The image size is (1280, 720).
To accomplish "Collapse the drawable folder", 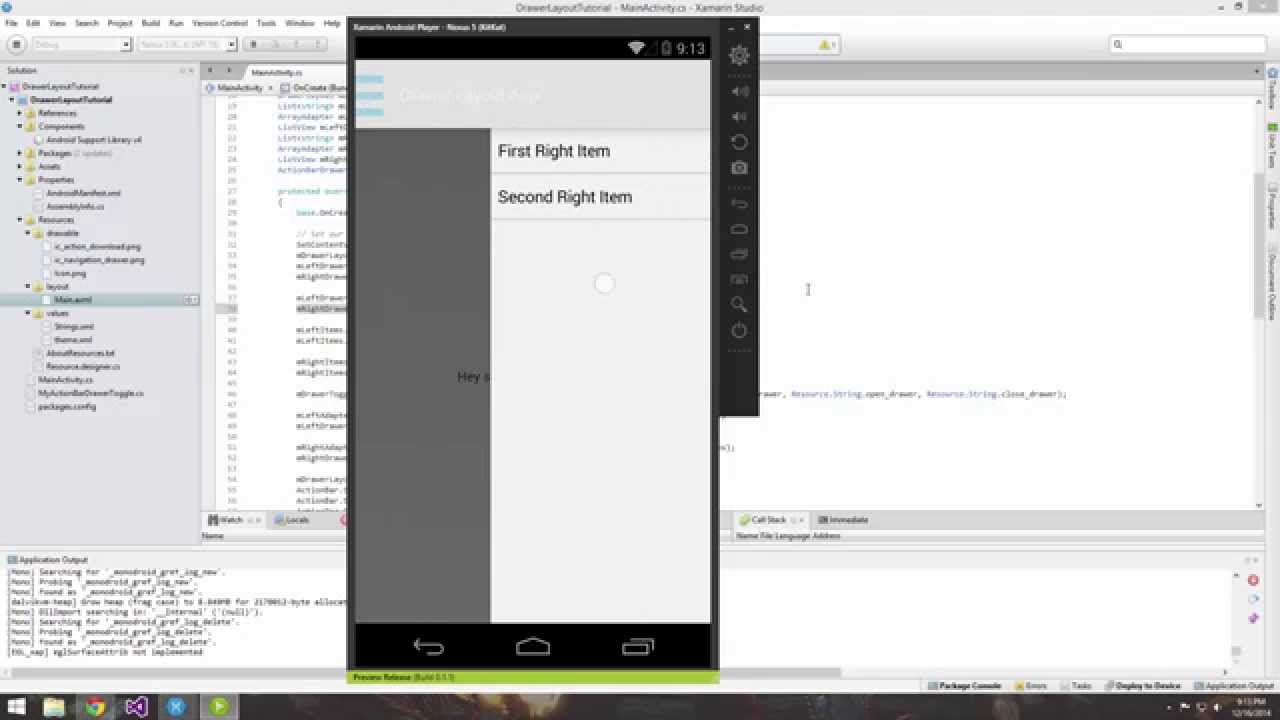I will click(27, 233).
